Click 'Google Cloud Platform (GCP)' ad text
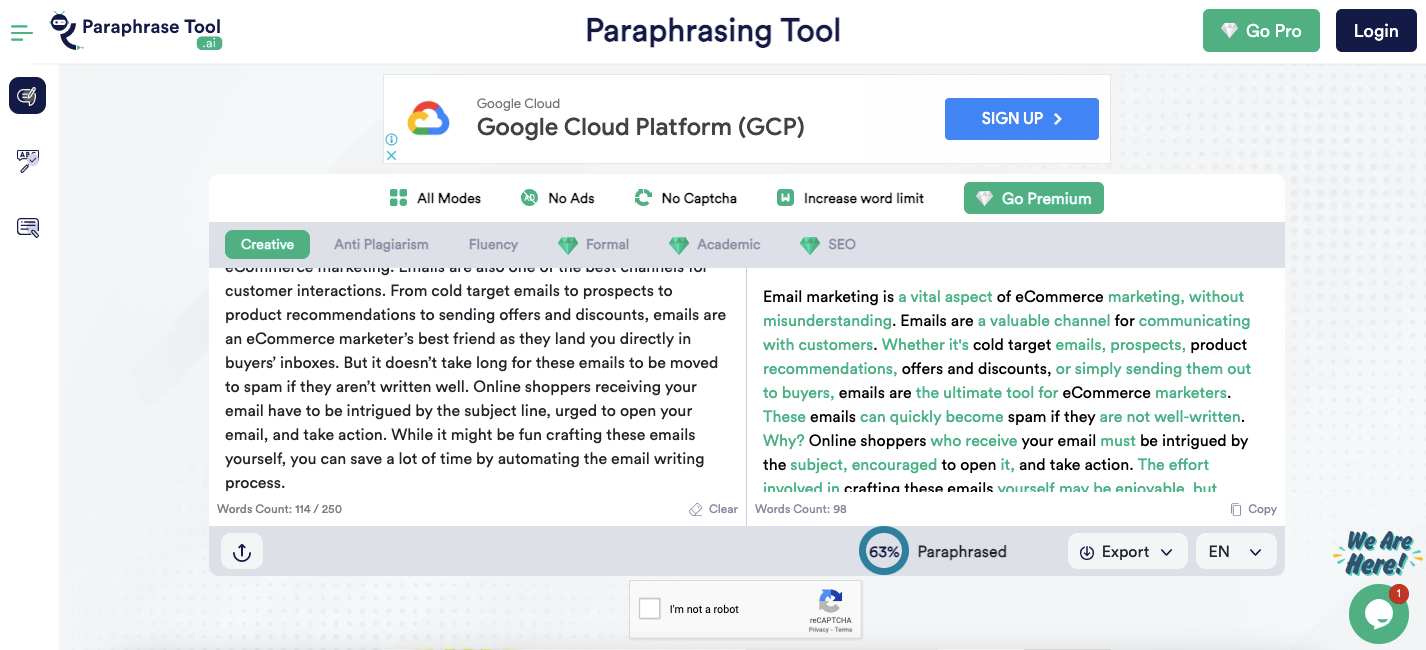Screen dimensions: 1426x650 pos(641,127)
